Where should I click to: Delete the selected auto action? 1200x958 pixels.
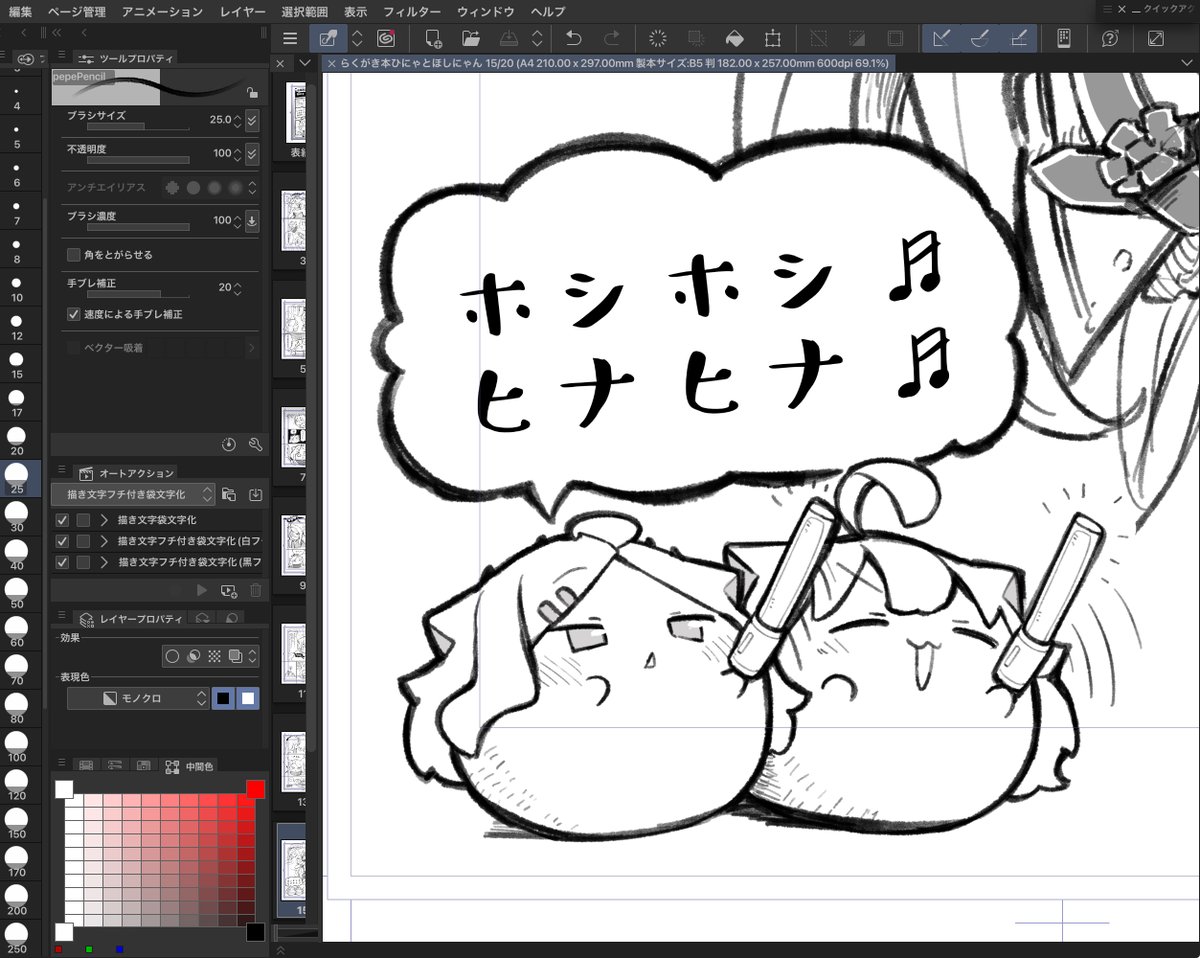tap(255, 591)
